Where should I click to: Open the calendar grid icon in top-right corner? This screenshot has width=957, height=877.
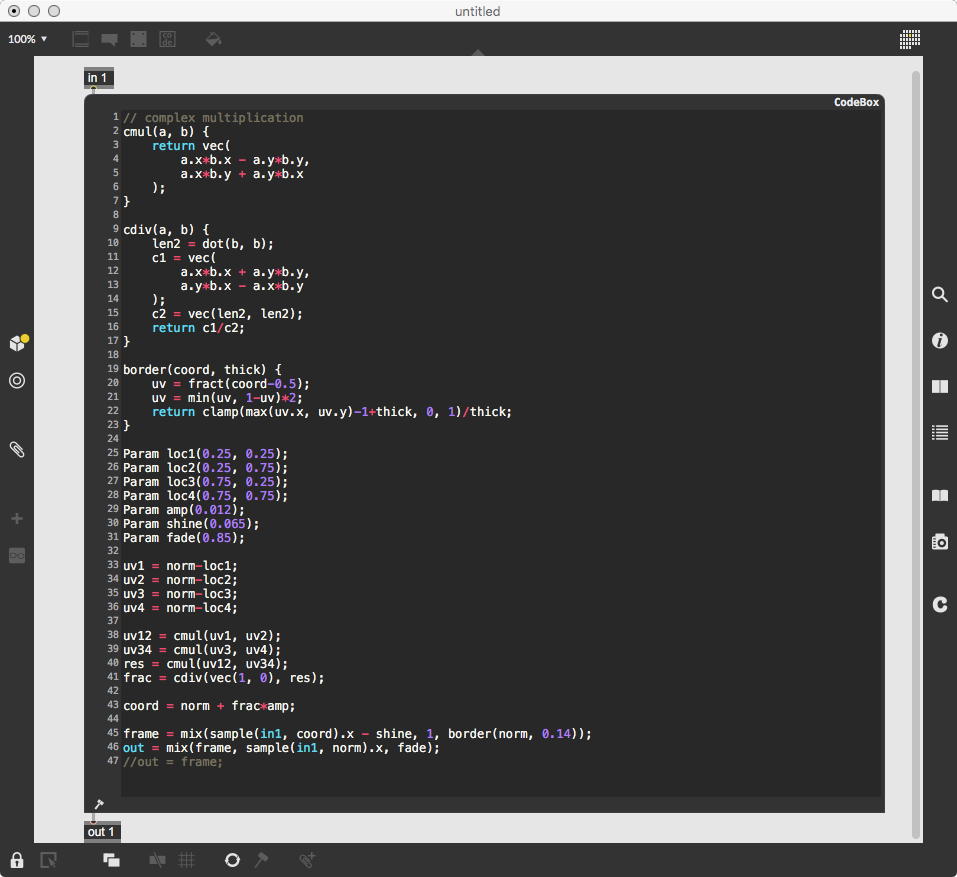tap(909, 39)
